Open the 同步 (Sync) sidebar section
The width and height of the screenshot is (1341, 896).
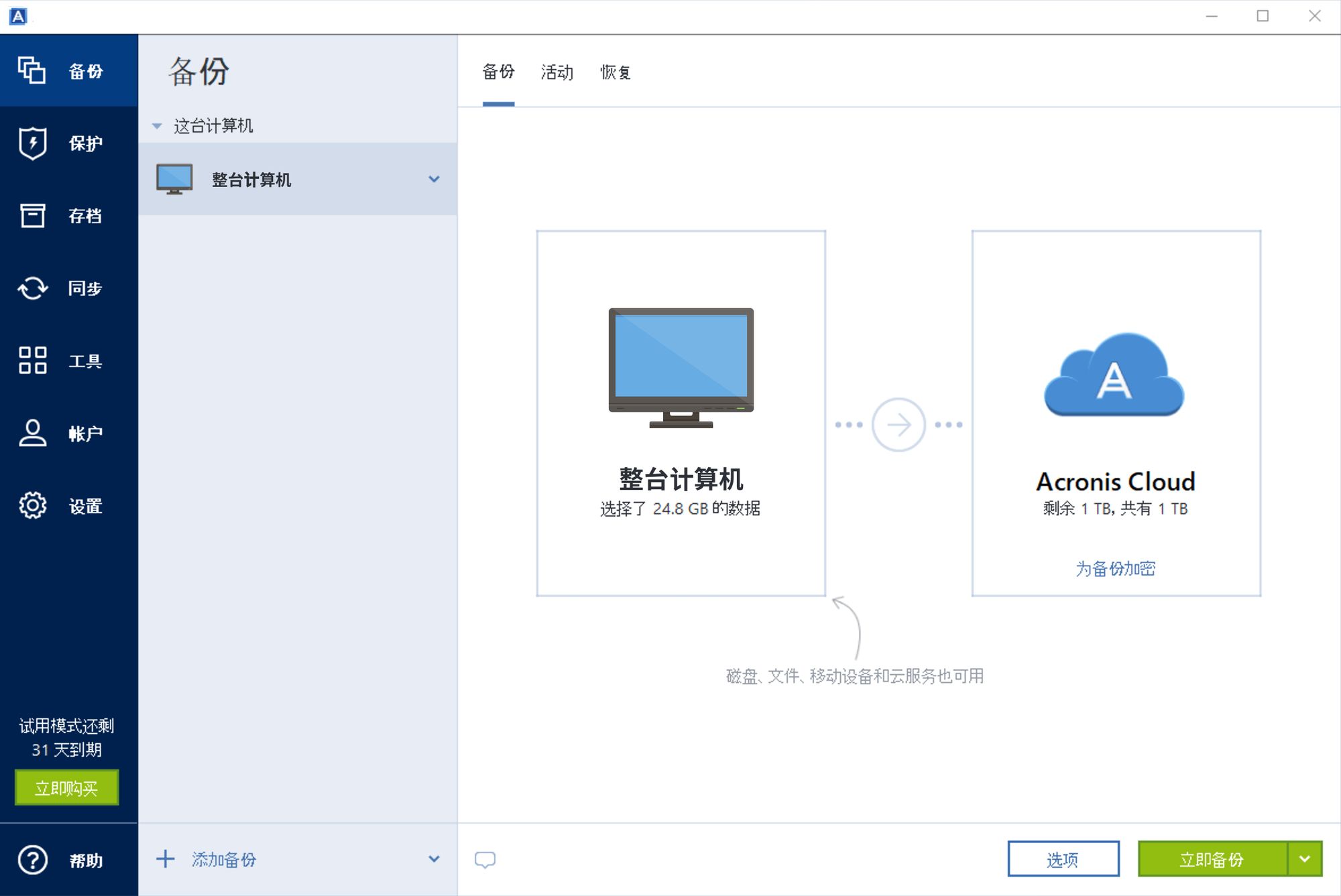(68, 288)
